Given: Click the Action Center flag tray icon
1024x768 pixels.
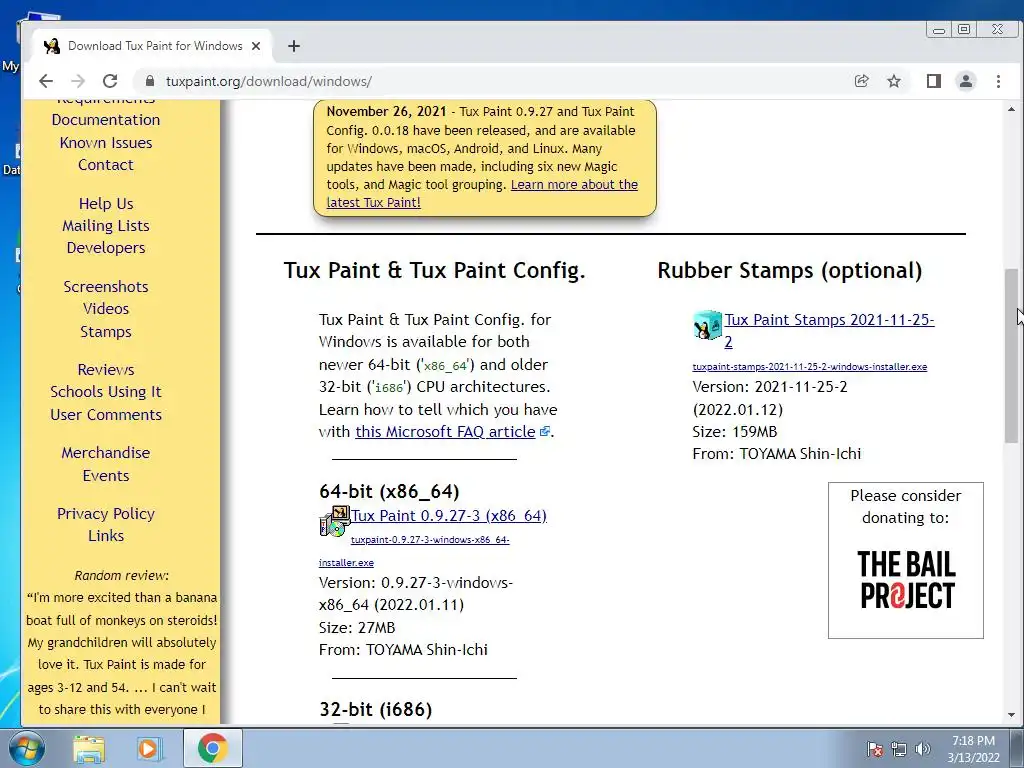Looking at the screenshot, I should point(874,749).
